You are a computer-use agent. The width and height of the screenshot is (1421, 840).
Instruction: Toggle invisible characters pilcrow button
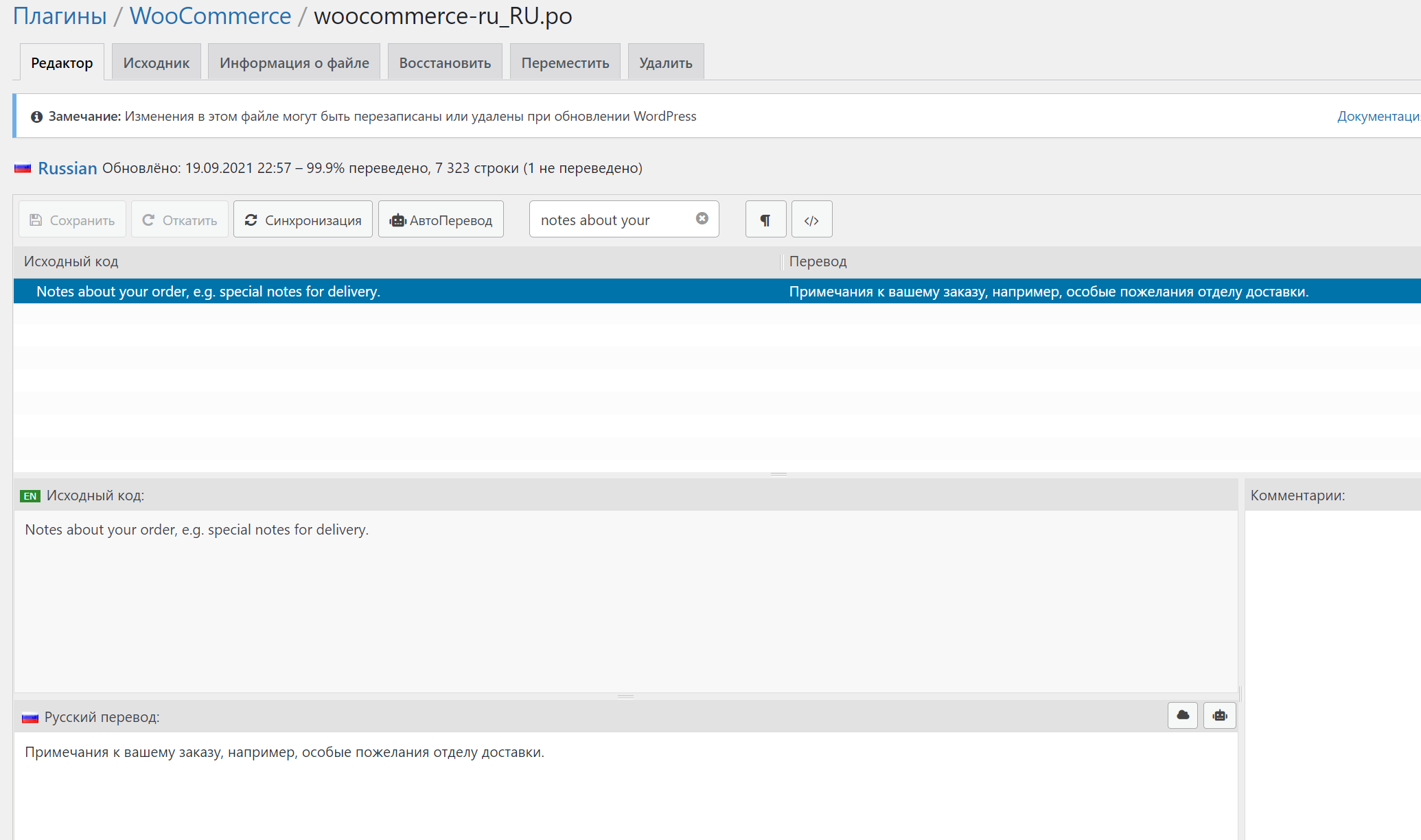click(x=765, y=220)
